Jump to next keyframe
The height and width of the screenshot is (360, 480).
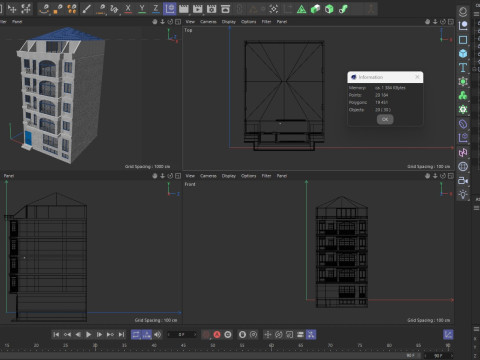click(x=110, y=334)
